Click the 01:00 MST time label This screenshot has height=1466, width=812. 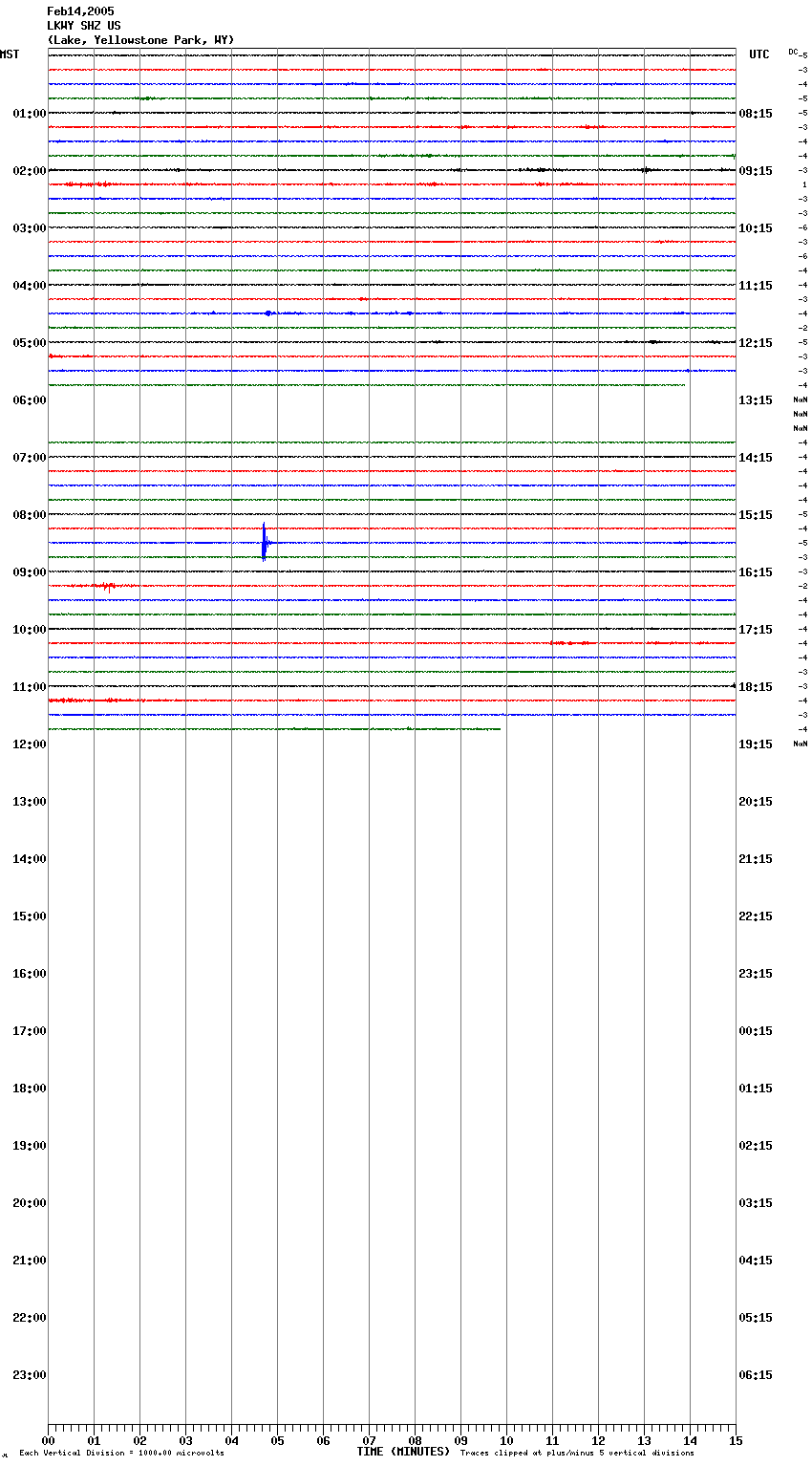point(30,114)
